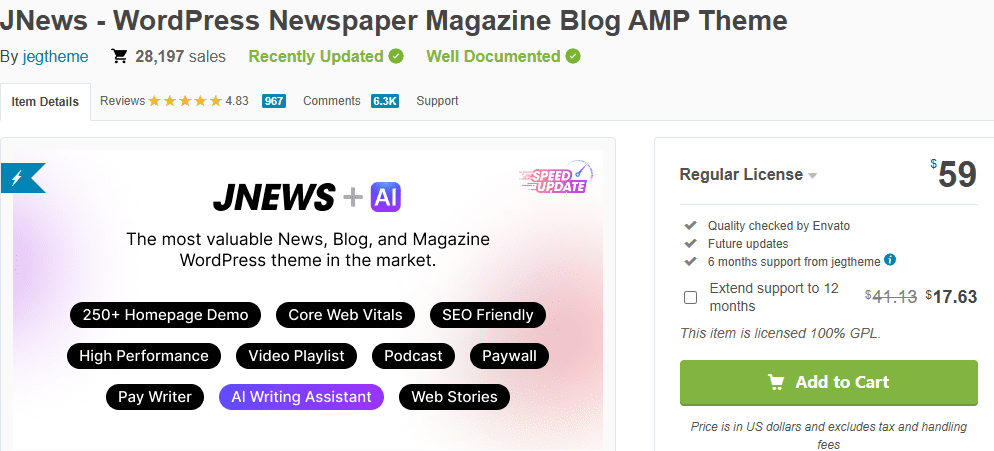Click 'Price is in US dollars' note
The height and width of the screenshot is (451, 994).
(x=829, y=435)
